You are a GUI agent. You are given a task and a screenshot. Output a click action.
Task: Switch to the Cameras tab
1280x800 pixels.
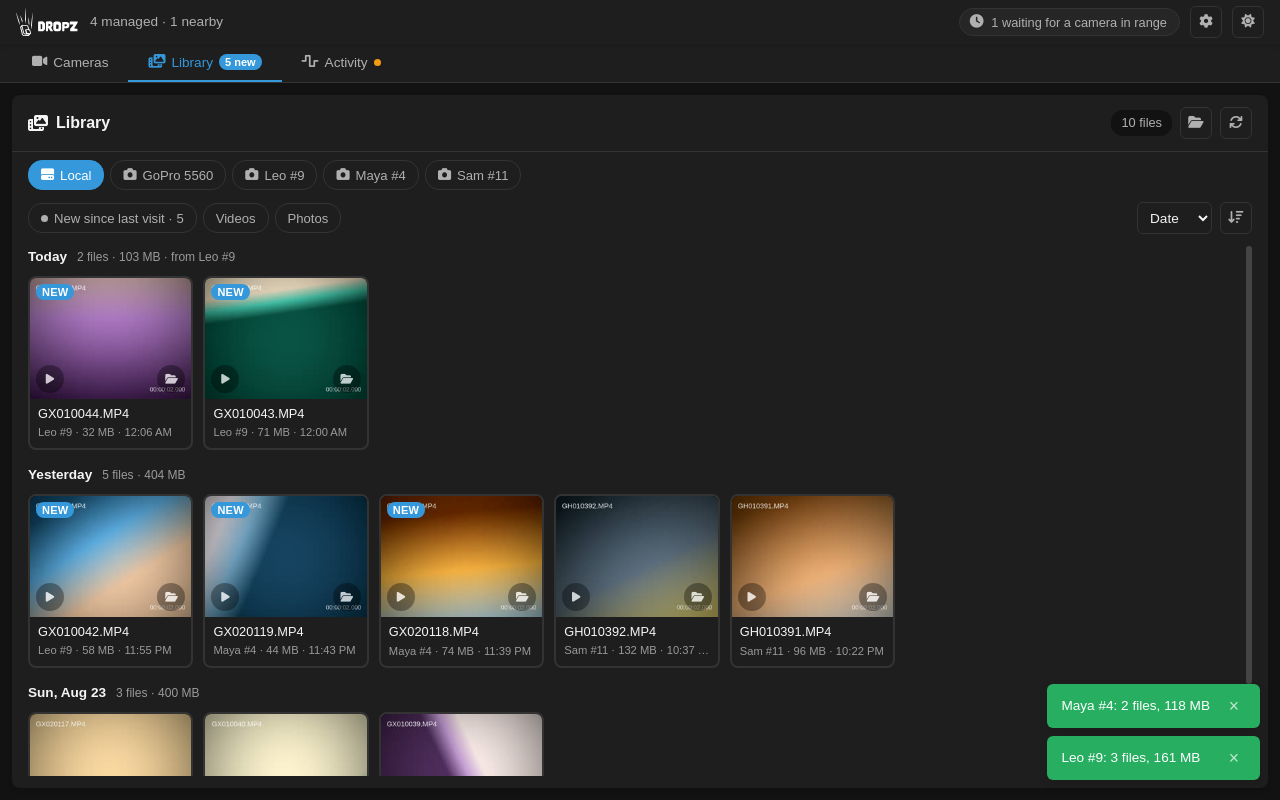coord(70,62)
